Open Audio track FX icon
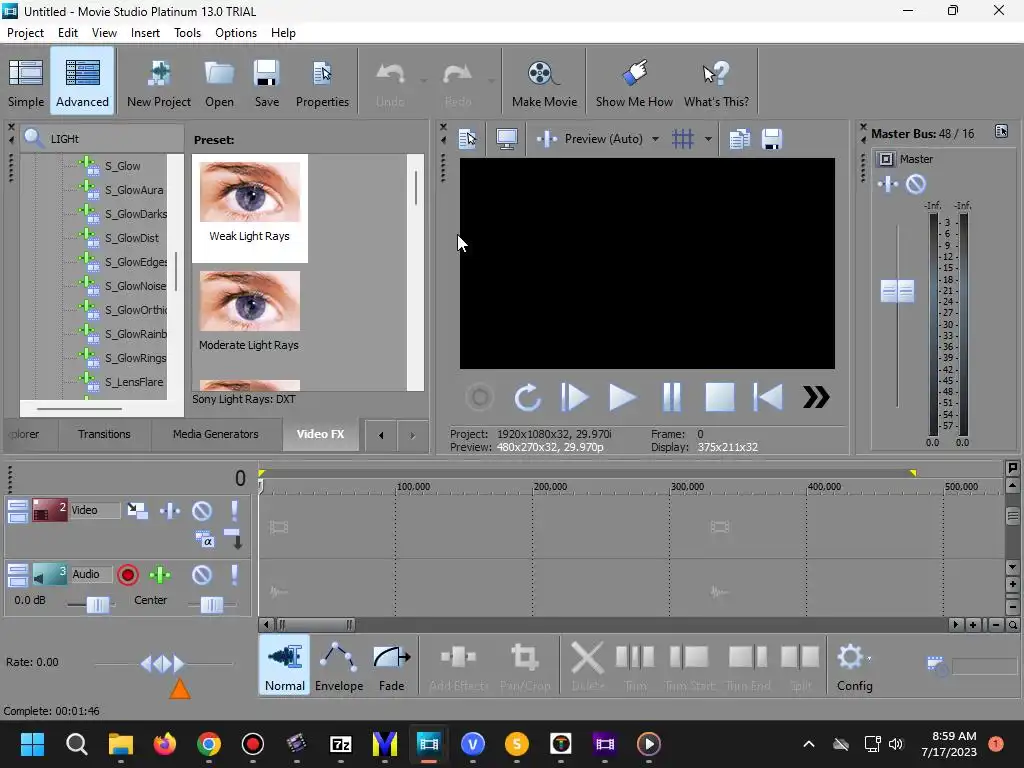The height and width of the screenshot is (768, 1024). pos(160,575)
